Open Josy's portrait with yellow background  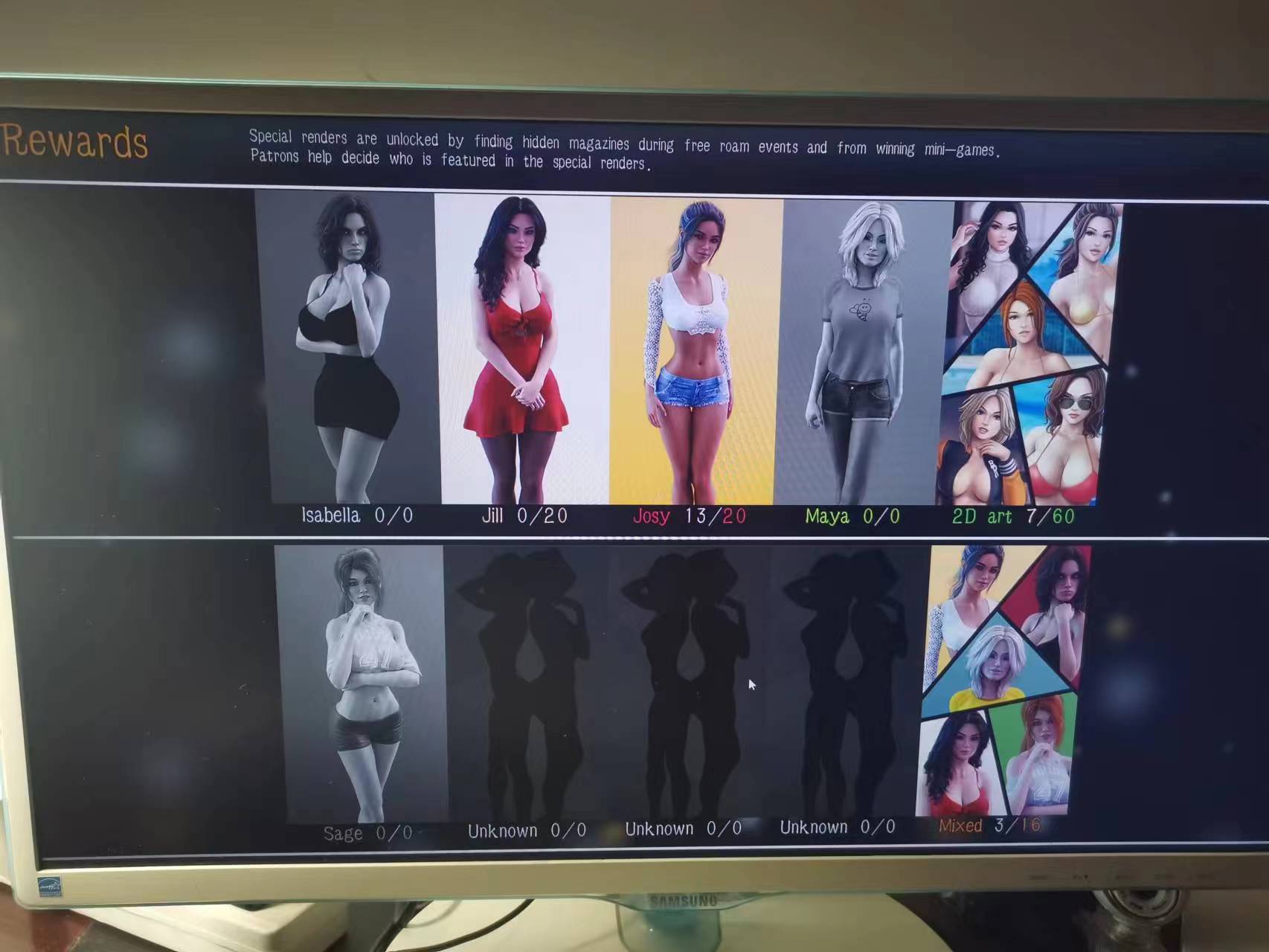tap(696, 352)
